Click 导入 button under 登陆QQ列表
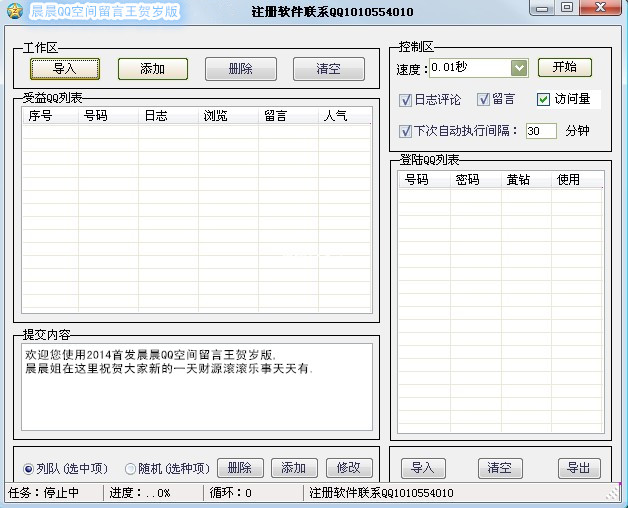 tap(423, 468)
